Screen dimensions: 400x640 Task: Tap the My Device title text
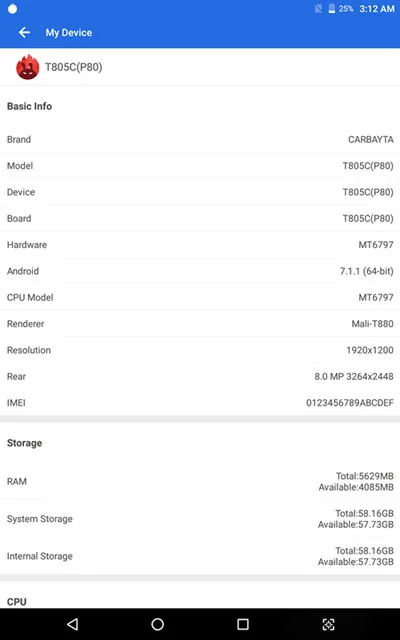point(69,33)
